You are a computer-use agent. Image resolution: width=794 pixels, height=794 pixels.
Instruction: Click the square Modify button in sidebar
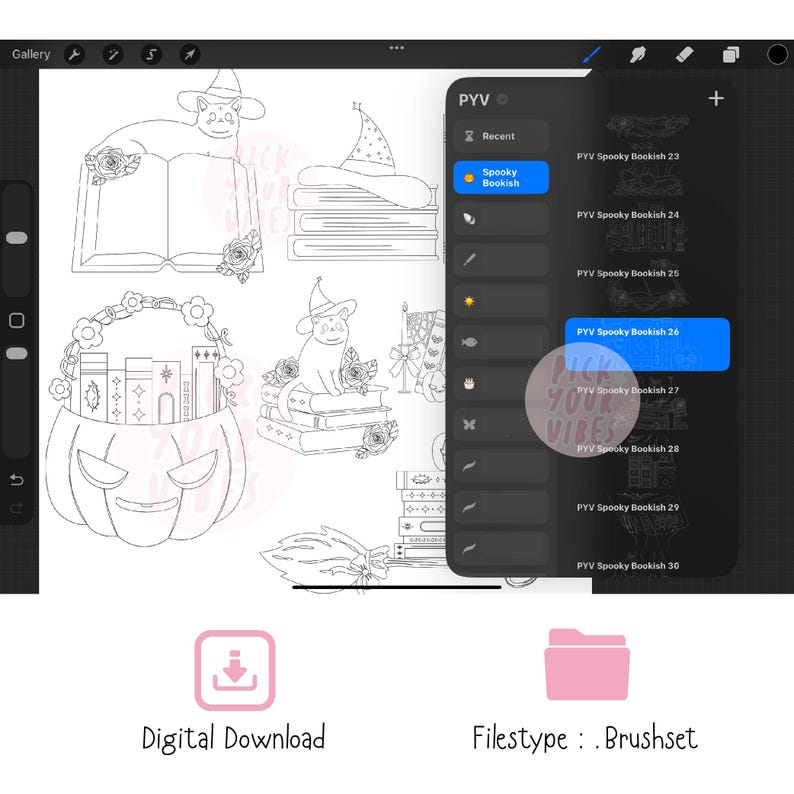tap(17, 320)
